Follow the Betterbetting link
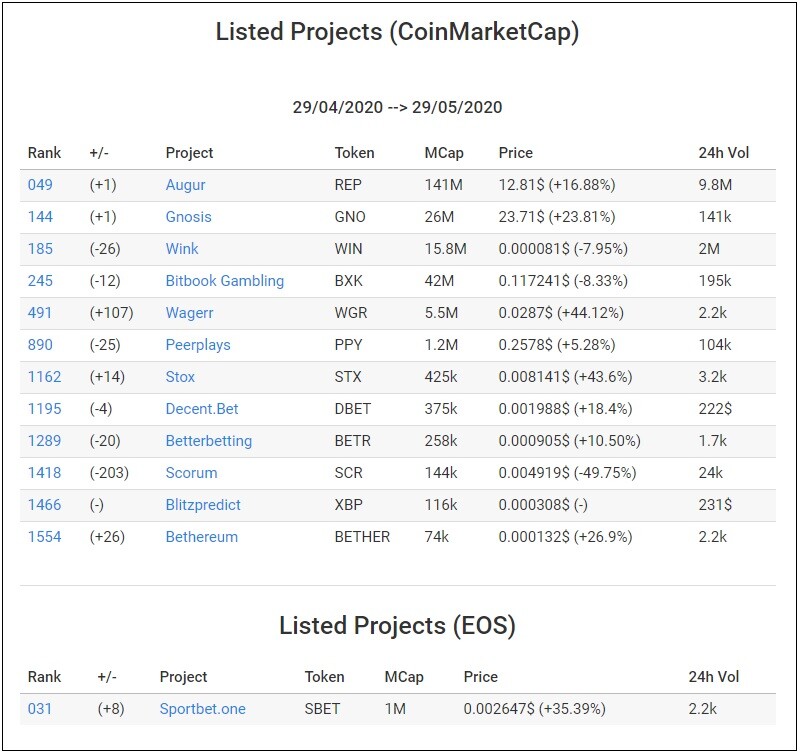Image resolution: width=800 pixels, height=754 pixels. click(209, 441)
